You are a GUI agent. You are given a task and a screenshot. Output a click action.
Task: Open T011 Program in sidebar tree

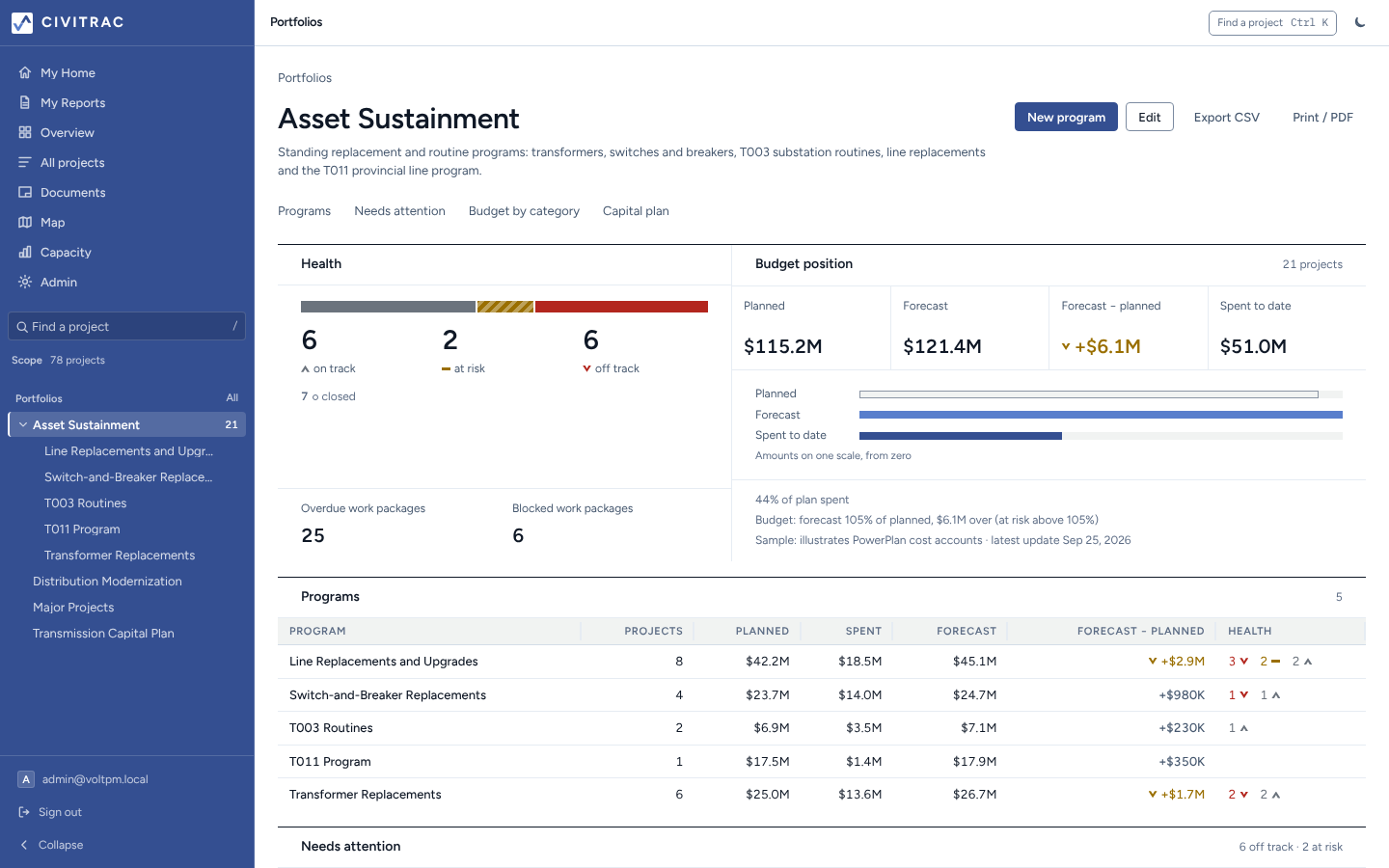pos(82,529)
